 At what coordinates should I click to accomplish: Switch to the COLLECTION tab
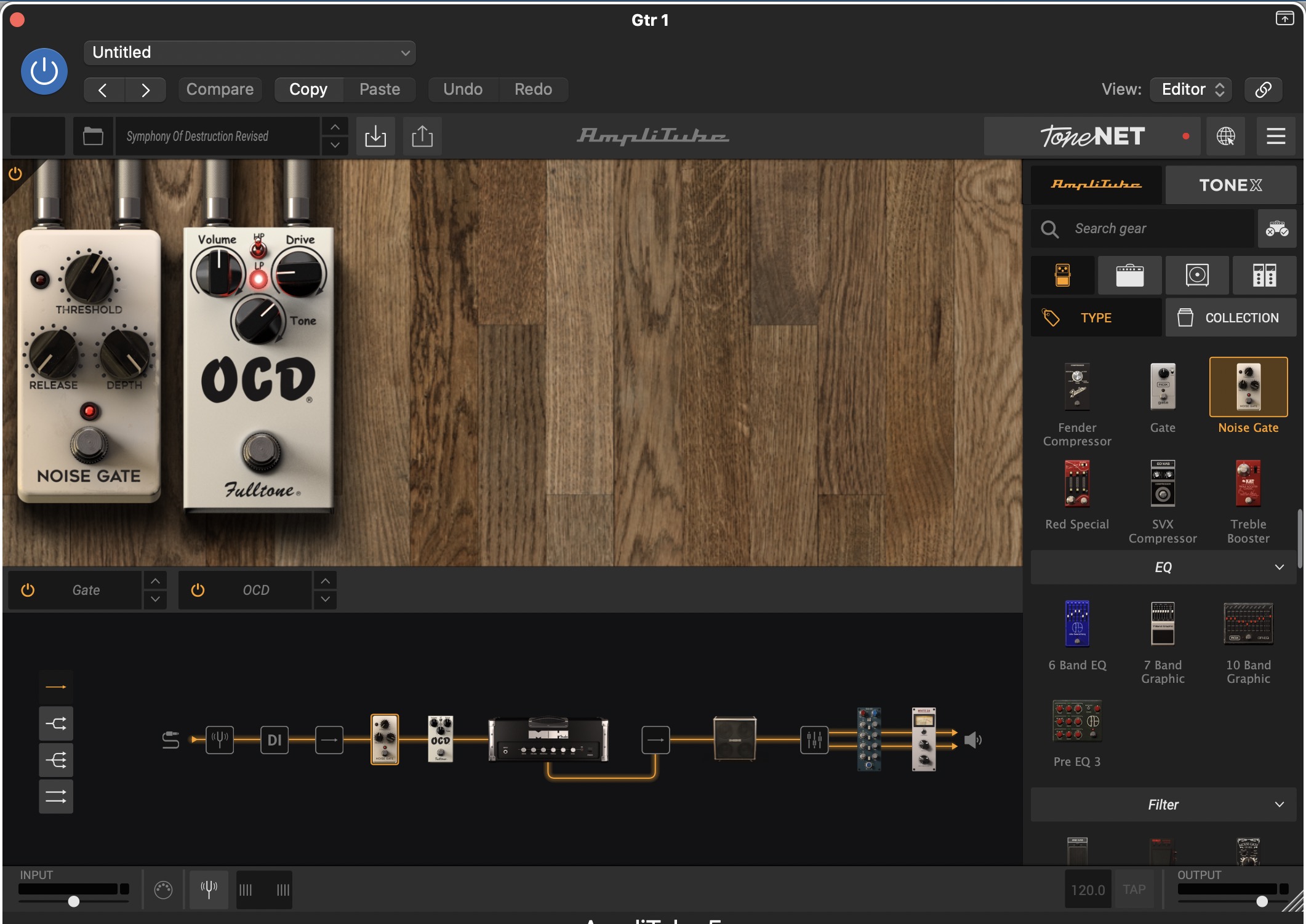(x=1230, y=318)
